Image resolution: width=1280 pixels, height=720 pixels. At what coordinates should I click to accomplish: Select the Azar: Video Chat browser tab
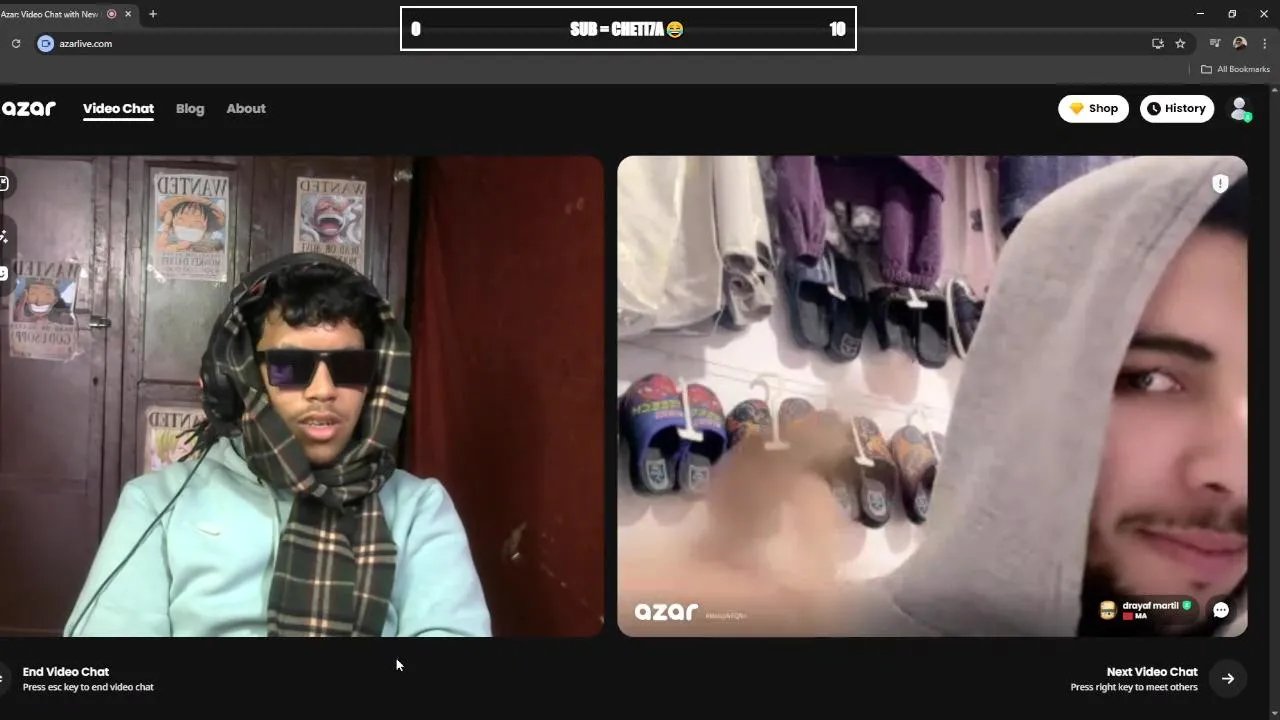(68, 14)
